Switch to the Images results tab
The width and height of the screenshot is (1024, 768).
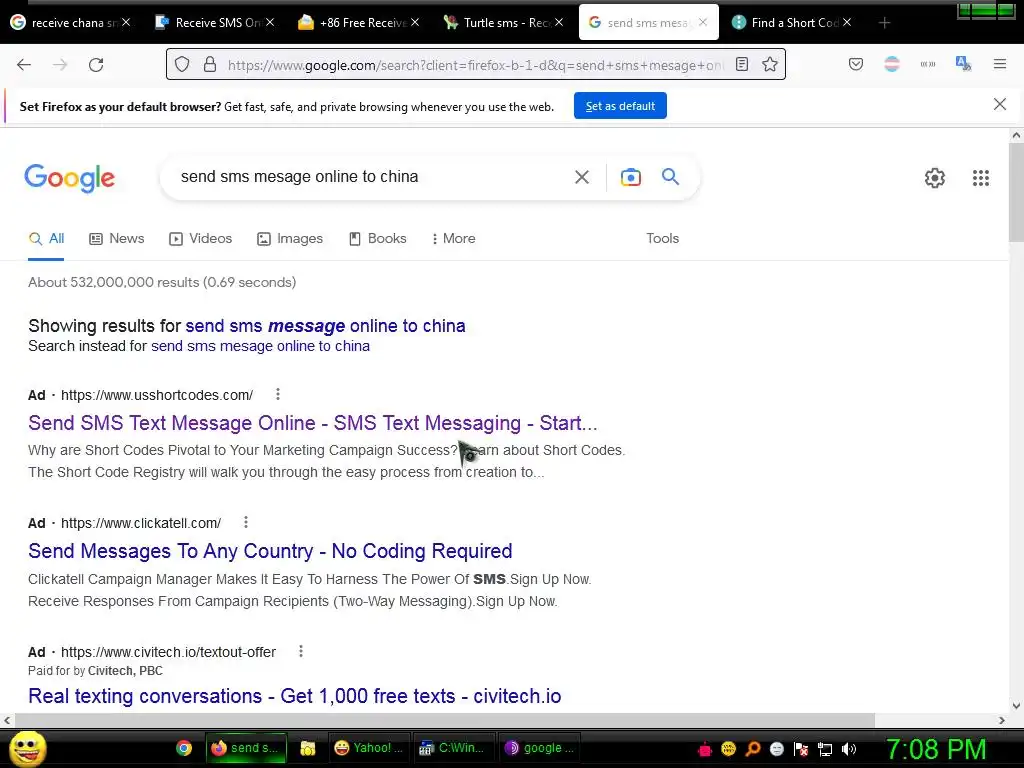tap(290, 238)
